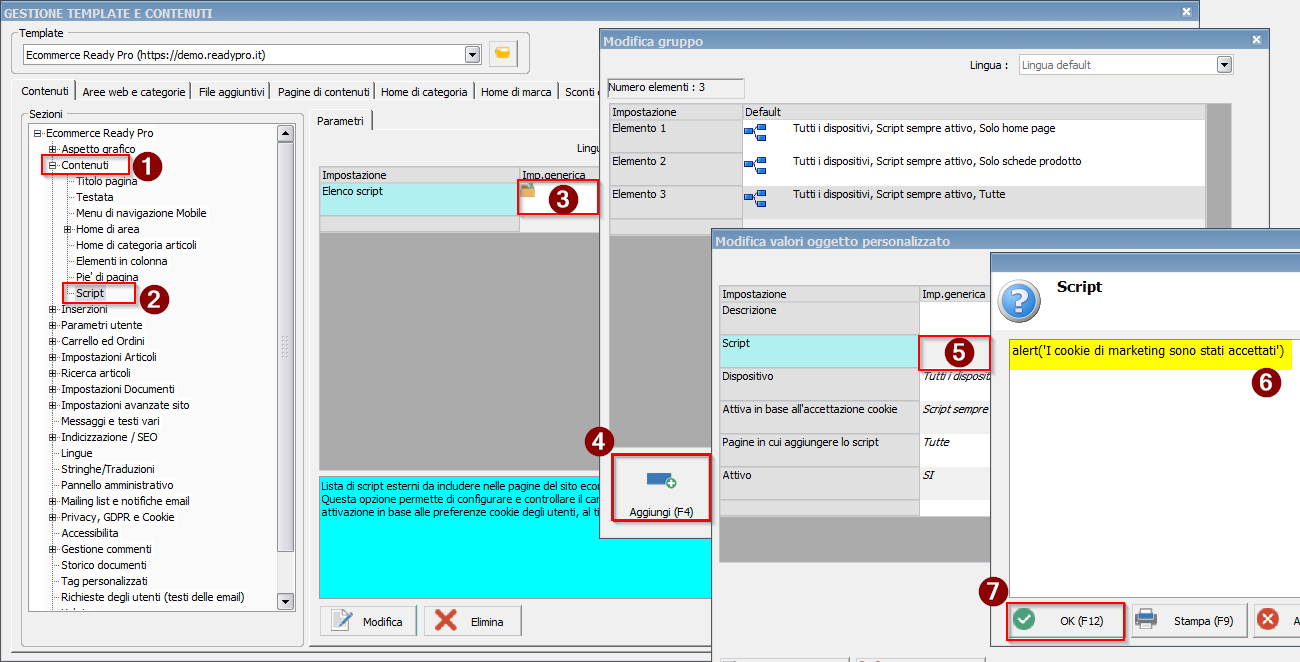The height and width of the screenshot is (662, 1300).
Task: Click the group icon in Elenco script row
Action: (528, 190)
